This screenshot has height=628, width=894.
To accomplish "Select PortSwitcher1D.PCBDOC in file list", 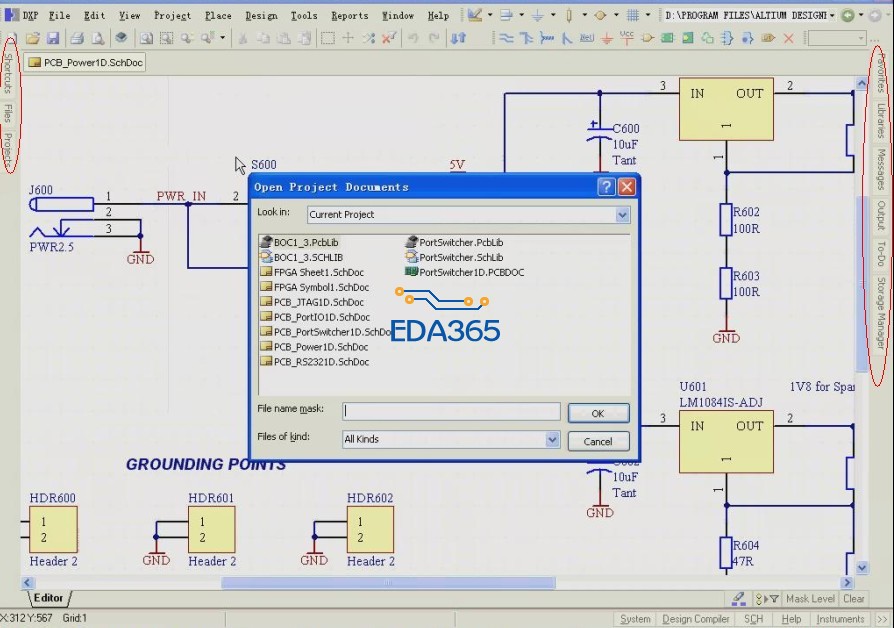I will pyautogui.click(x=465, y=273).
